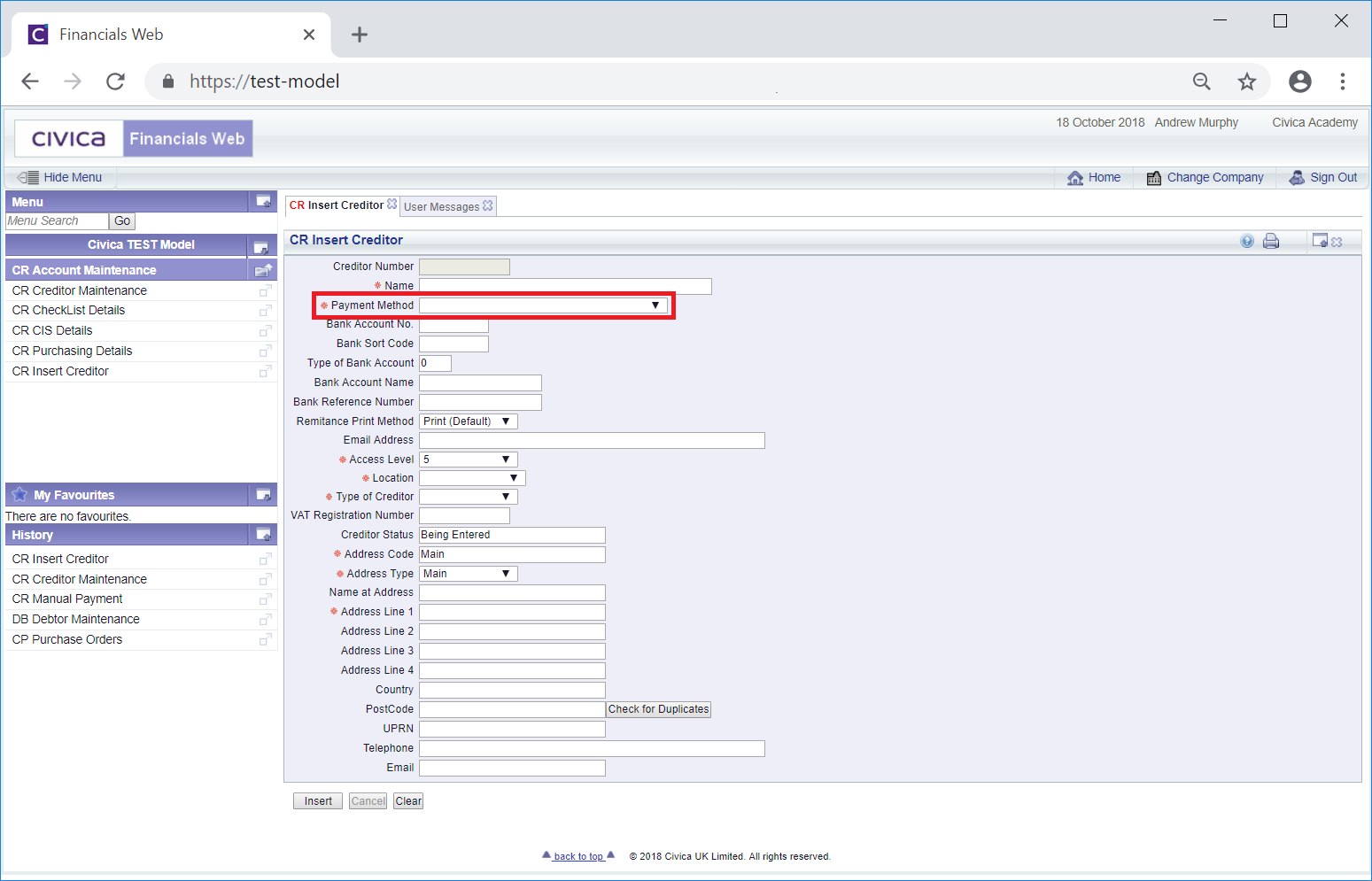
Task: Click the print icon in form header
Action: 1271,241
